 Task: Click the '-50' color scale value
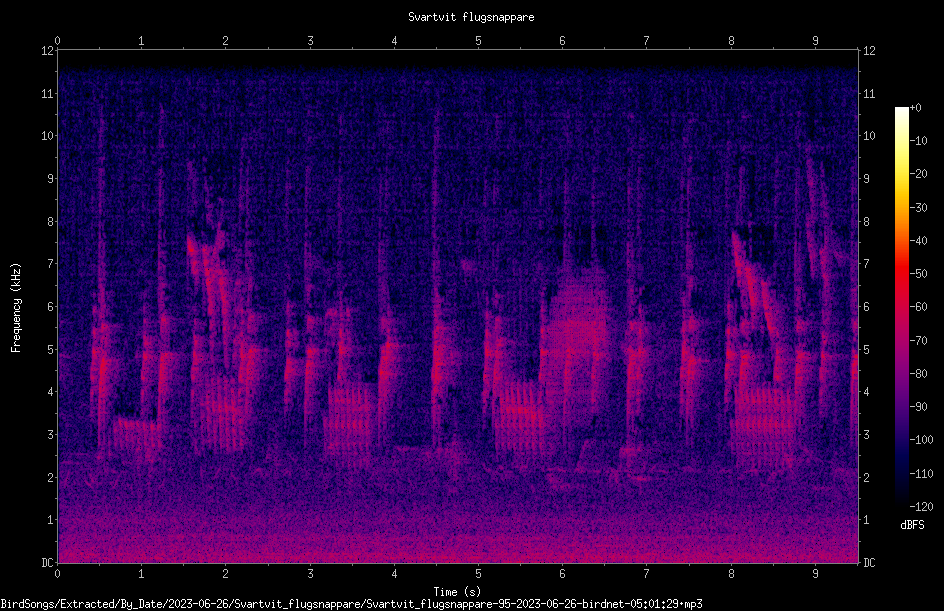click(x=918, y=273)
